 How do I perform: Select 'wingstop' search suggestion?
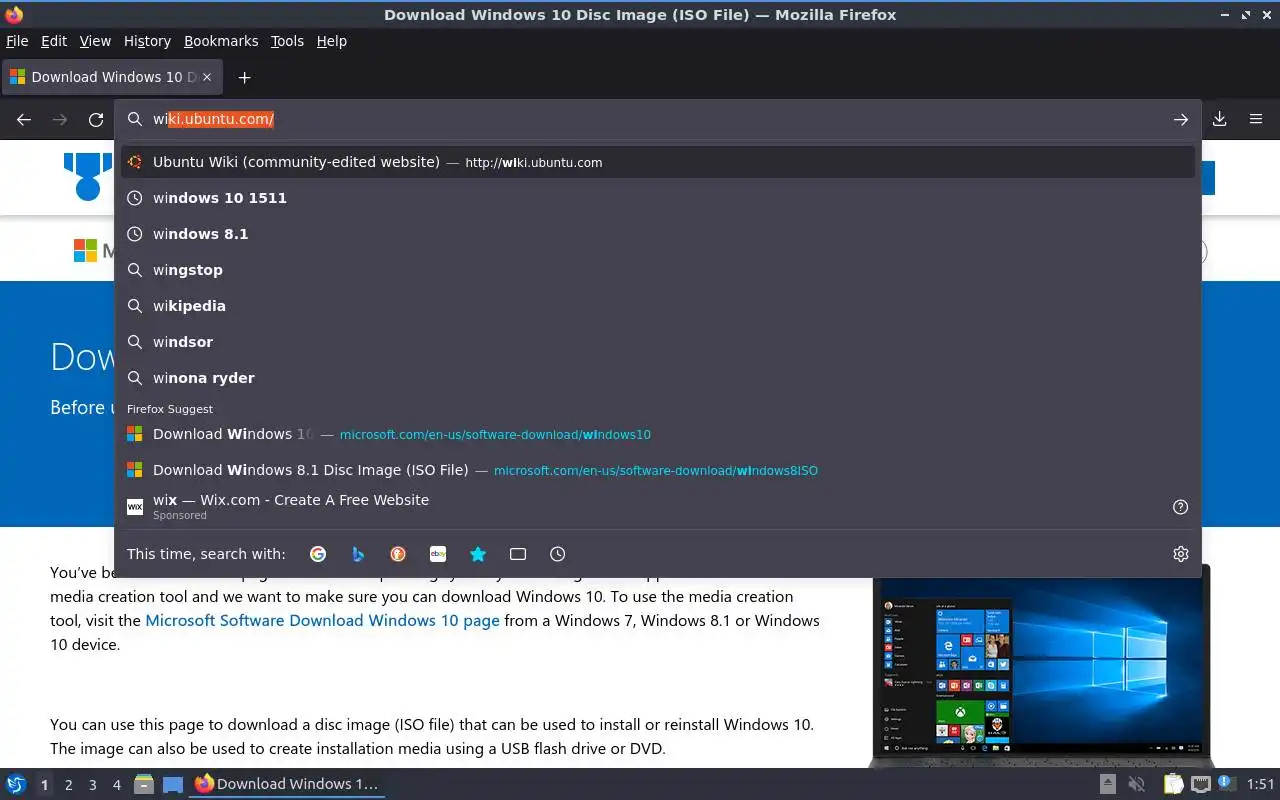[x=658, y=270]
